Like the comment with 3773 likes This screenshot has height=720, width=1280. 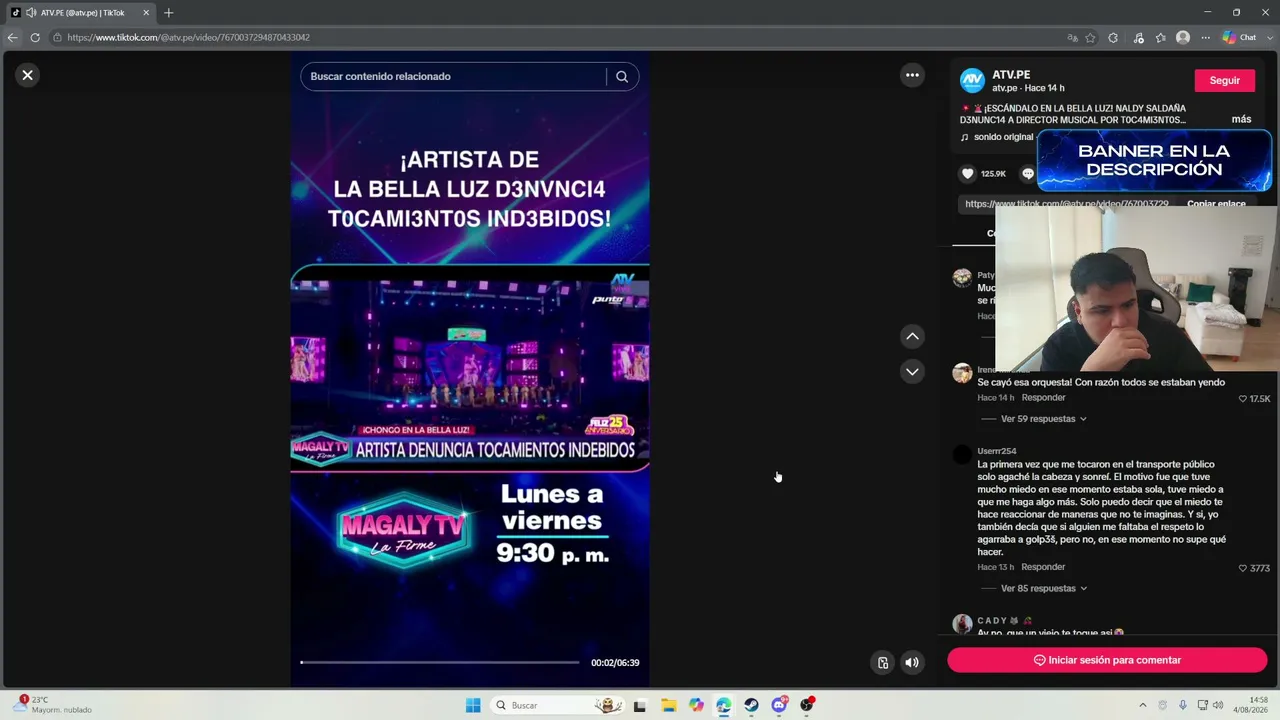(1243, 569)
